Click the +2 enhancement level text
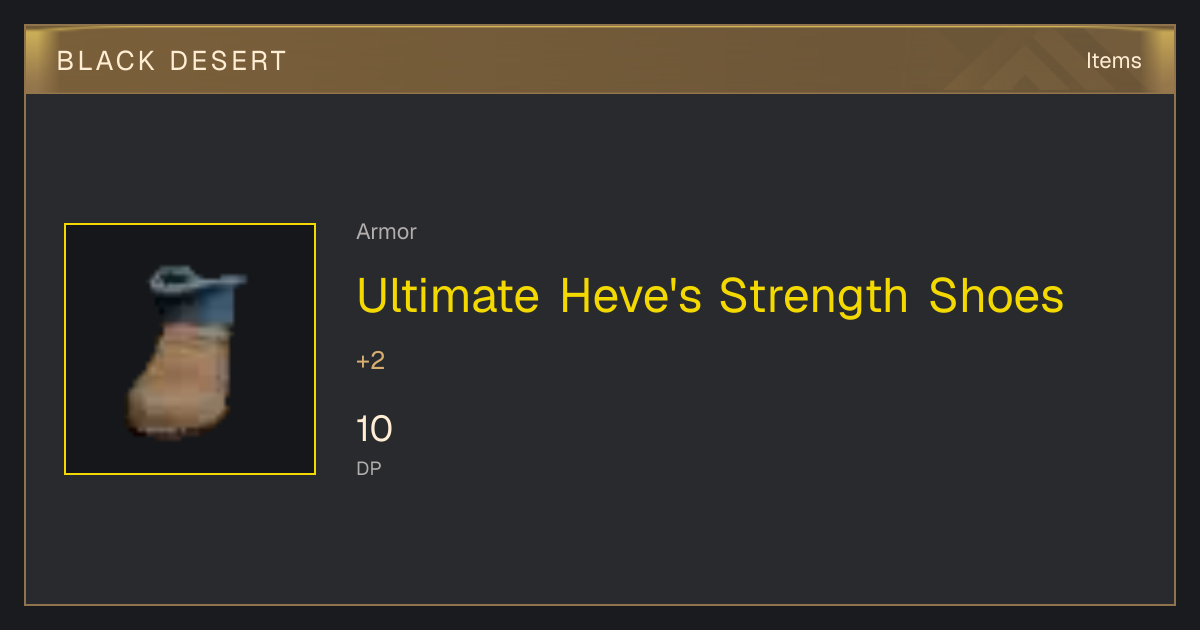Viewport: 1200px width, 630px height. pyautogui.click(x=370, y=361)
